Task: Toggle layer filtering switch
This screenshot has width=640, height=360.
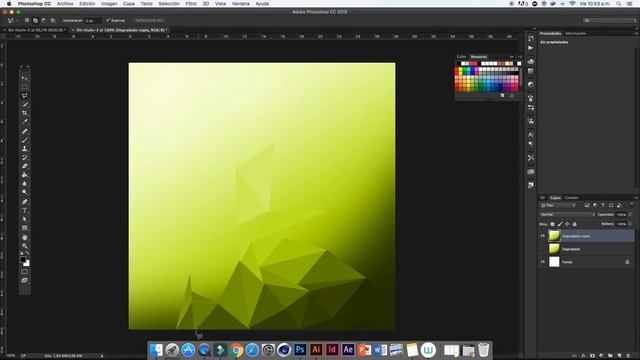Action: tap(631, 204)
